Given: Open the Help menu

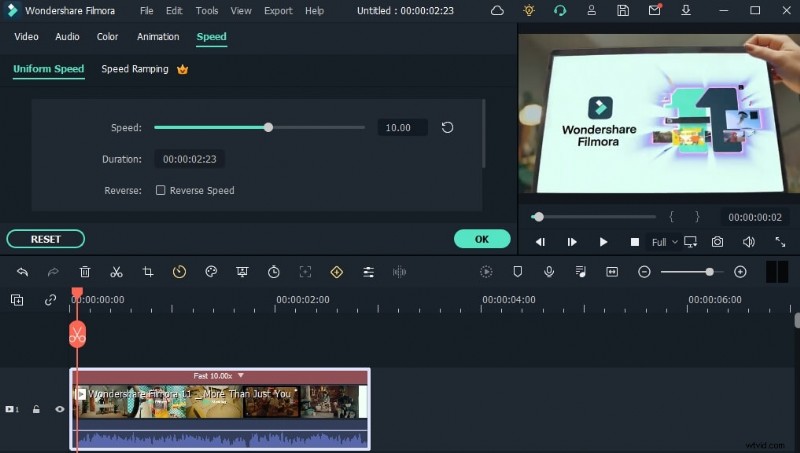Looking at the screenshot, I should 314,11.
